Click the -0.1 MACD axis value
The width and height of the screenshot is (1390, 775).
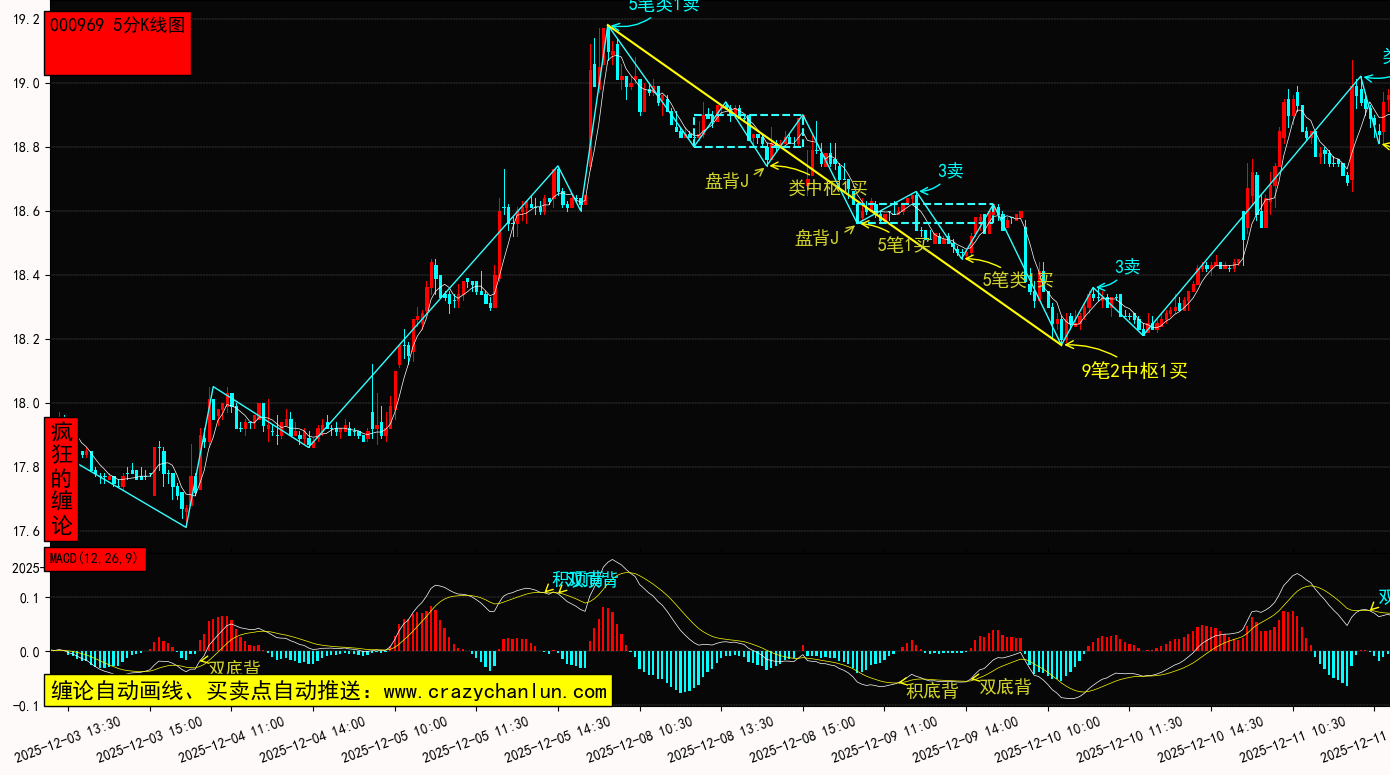pos(26,706)
